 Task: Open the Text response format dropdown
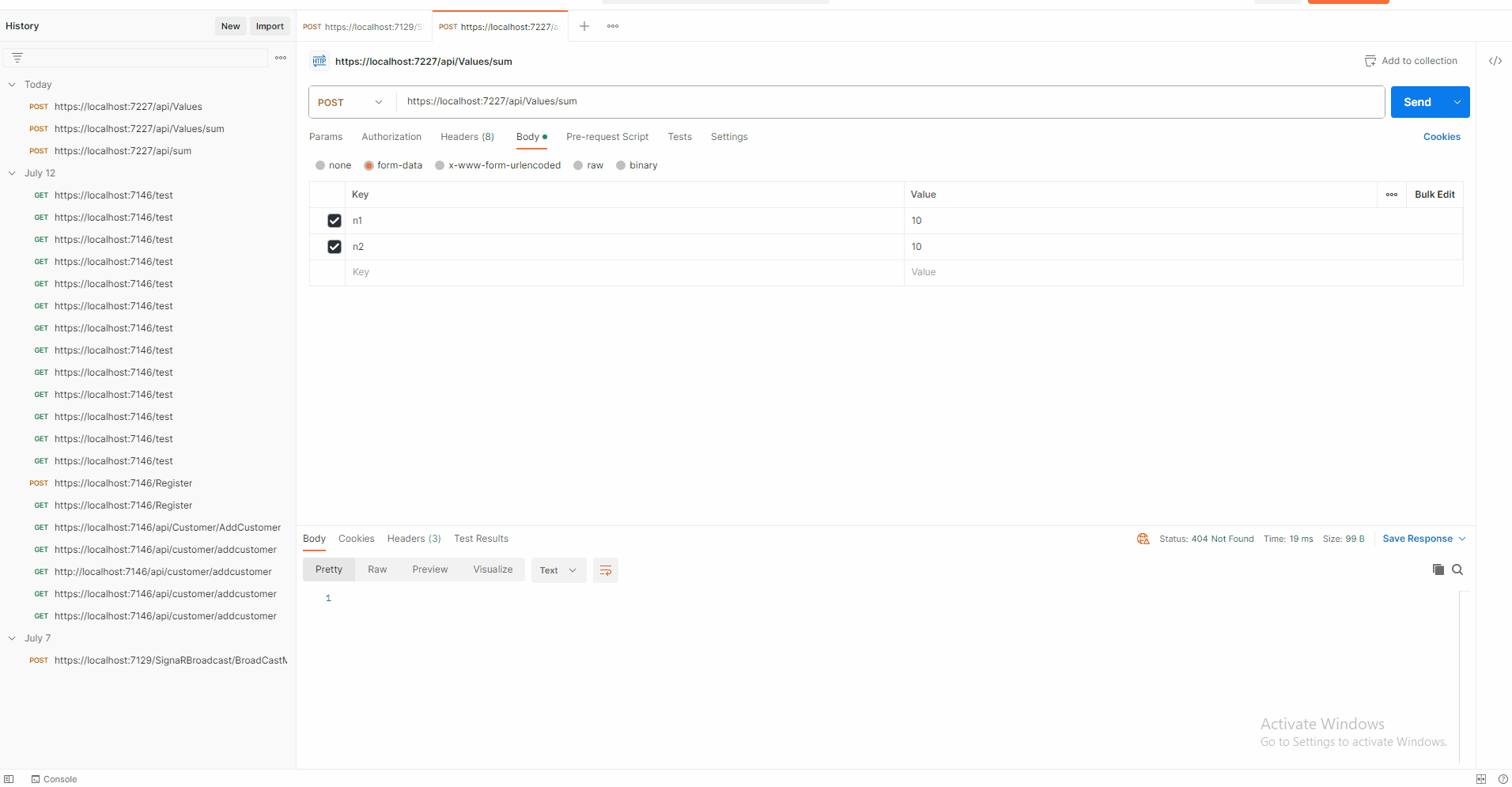[558, 569]
